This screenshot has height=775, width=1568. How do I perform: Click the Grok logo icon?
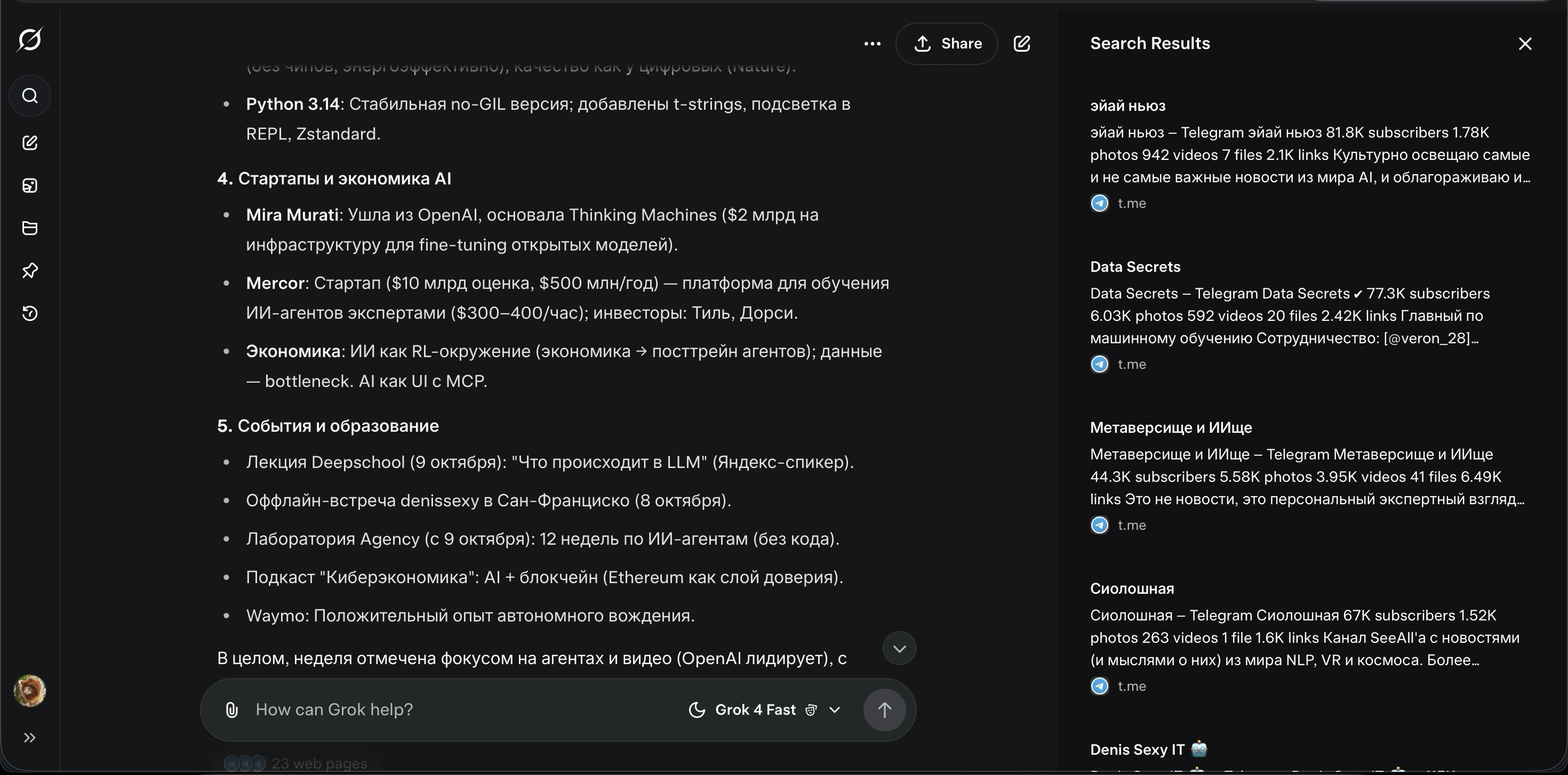click(30, 39)
